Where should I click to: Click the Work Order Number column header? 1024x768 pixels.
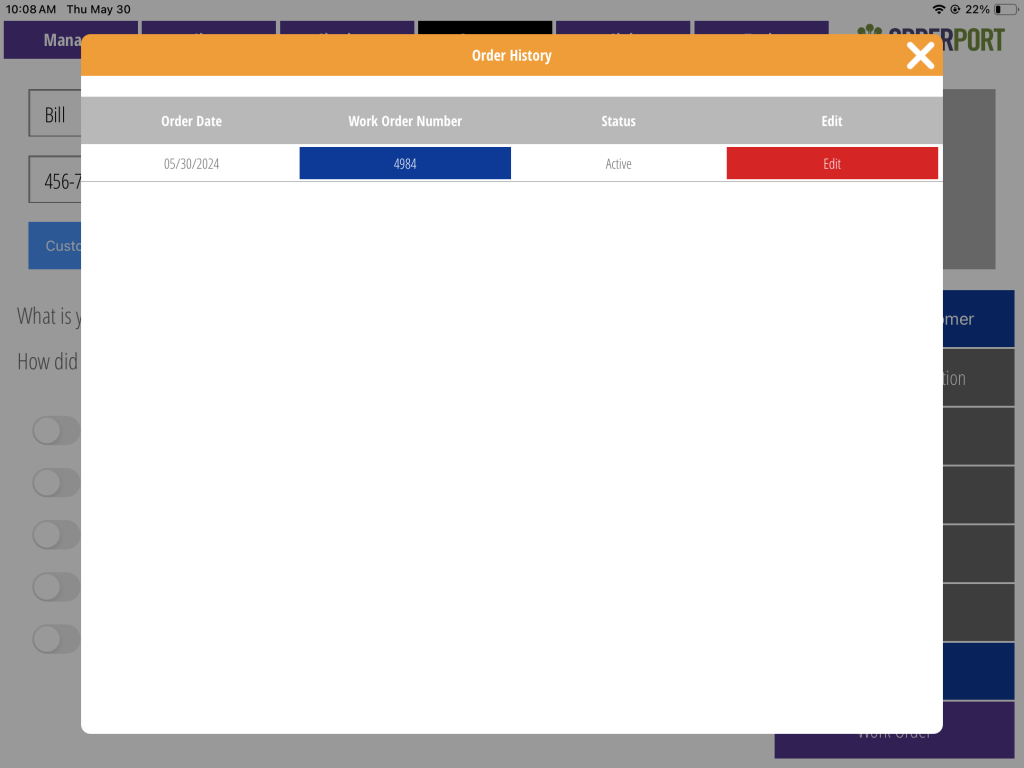click(405, 121)
